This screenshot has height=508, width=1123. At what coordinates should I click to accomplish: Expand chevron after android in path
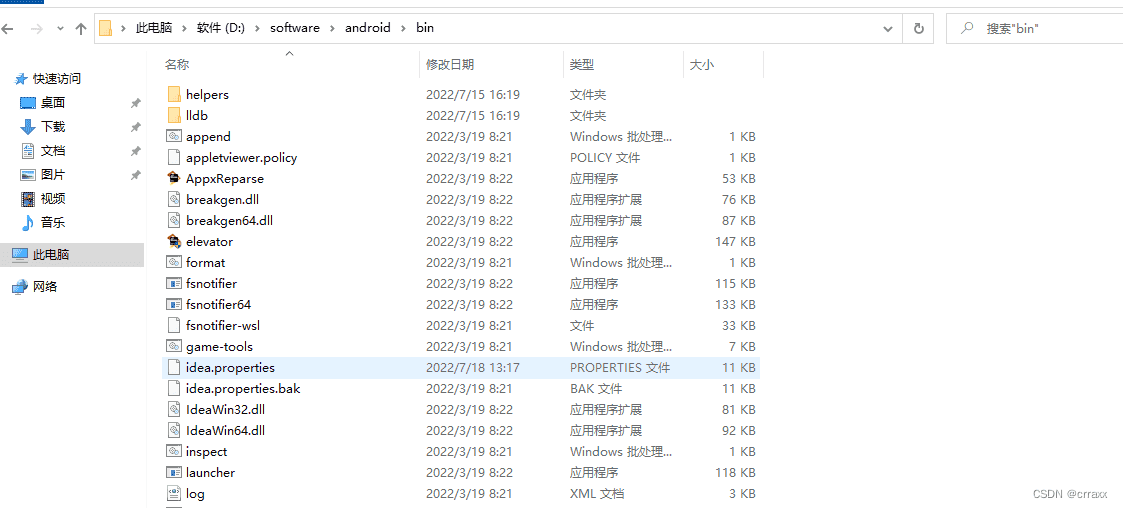pyautogui.click(x=403, y=29)
